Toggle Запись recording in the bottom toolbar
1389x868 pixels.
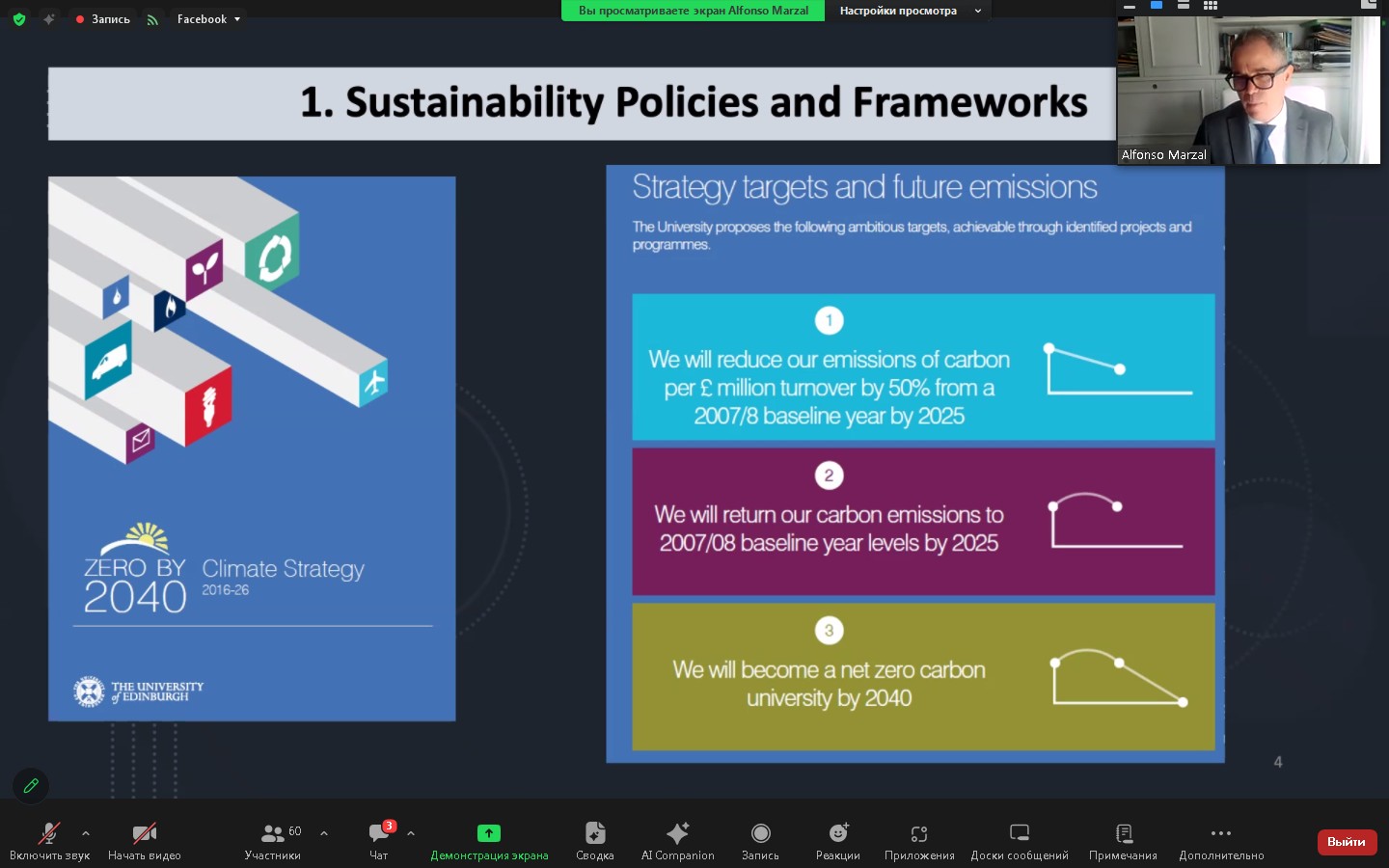click(x=760, y=841)
